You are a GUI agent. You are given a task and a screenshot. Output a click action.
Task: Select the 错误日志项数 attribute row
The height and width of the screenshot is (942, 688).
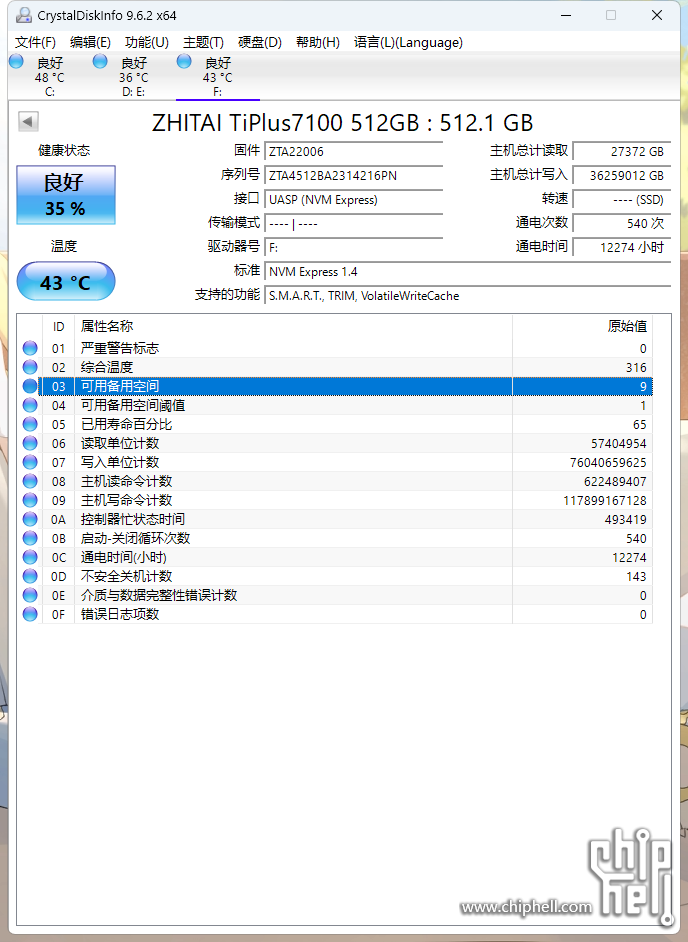(x=335, y=614)
